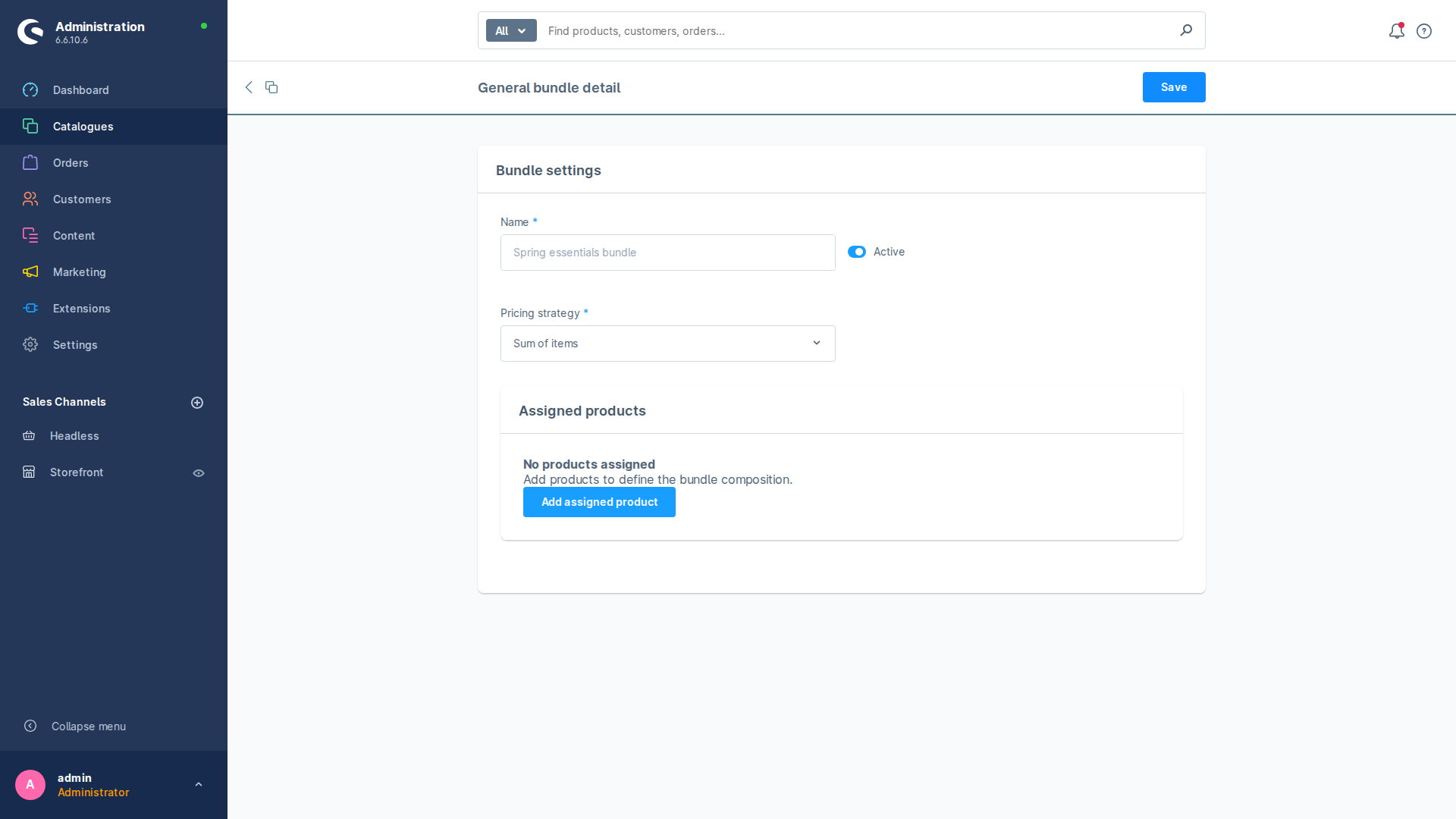
Task: Open the help question mark icon
Action: [x=1424, y=31]
